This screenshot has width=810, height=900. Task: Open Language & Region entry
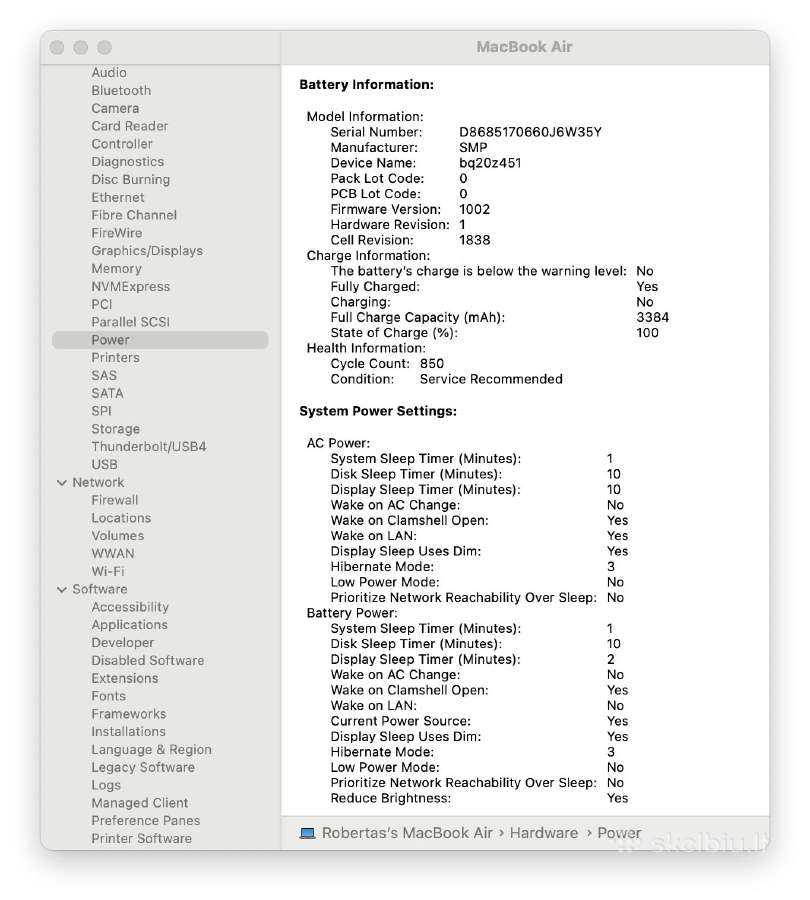[x=152, y=750]
